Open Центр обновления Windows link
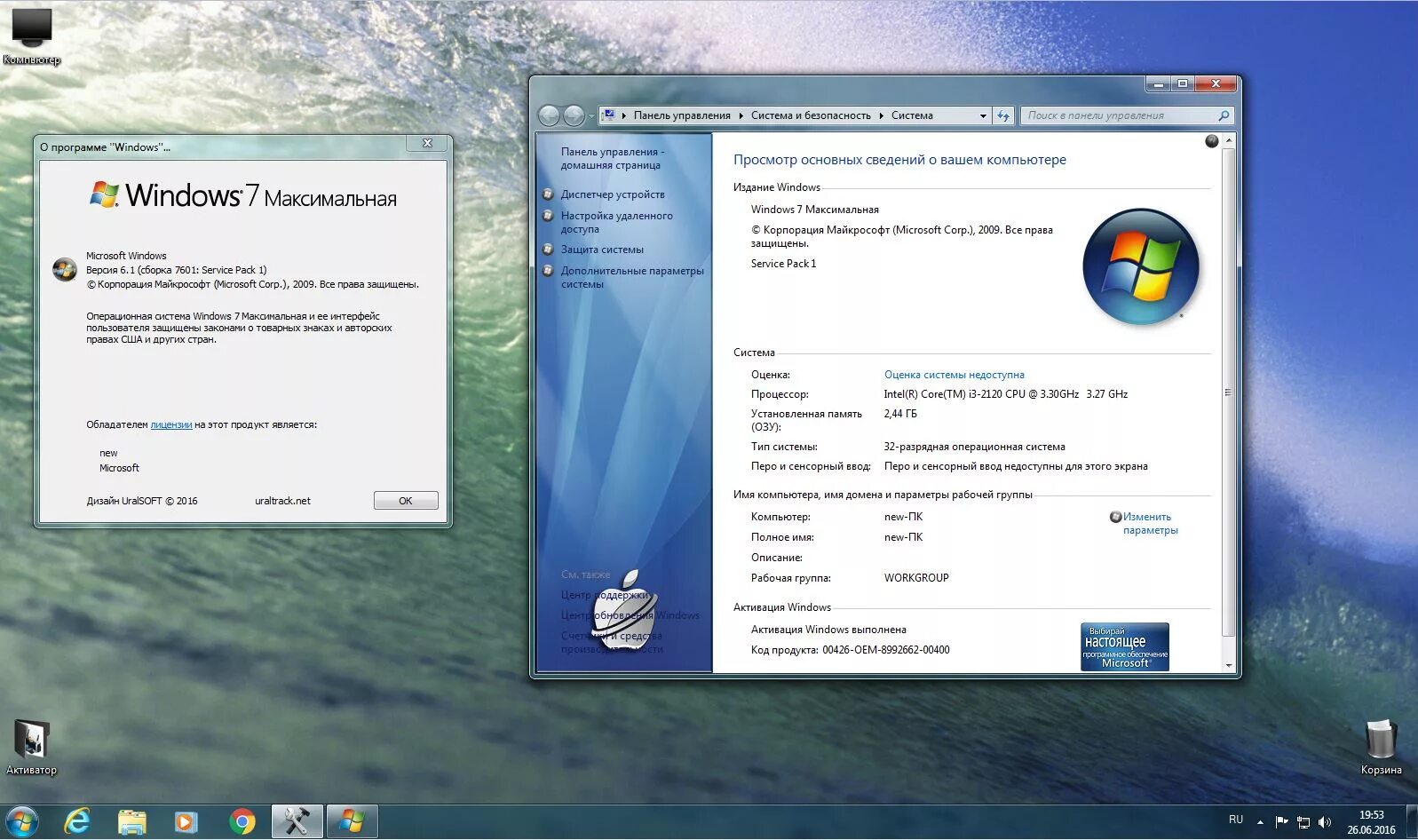This screenshot has height=840, width=1418. [630, 615]
